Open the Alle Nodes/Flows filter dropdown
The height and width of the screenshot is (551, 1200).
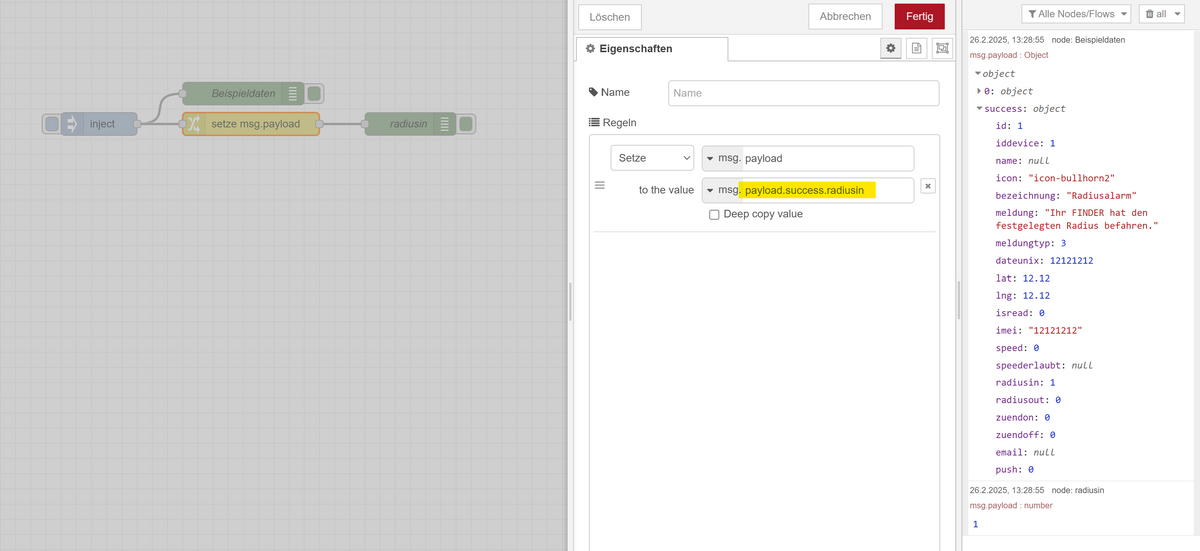click(x=1076, y=14)
